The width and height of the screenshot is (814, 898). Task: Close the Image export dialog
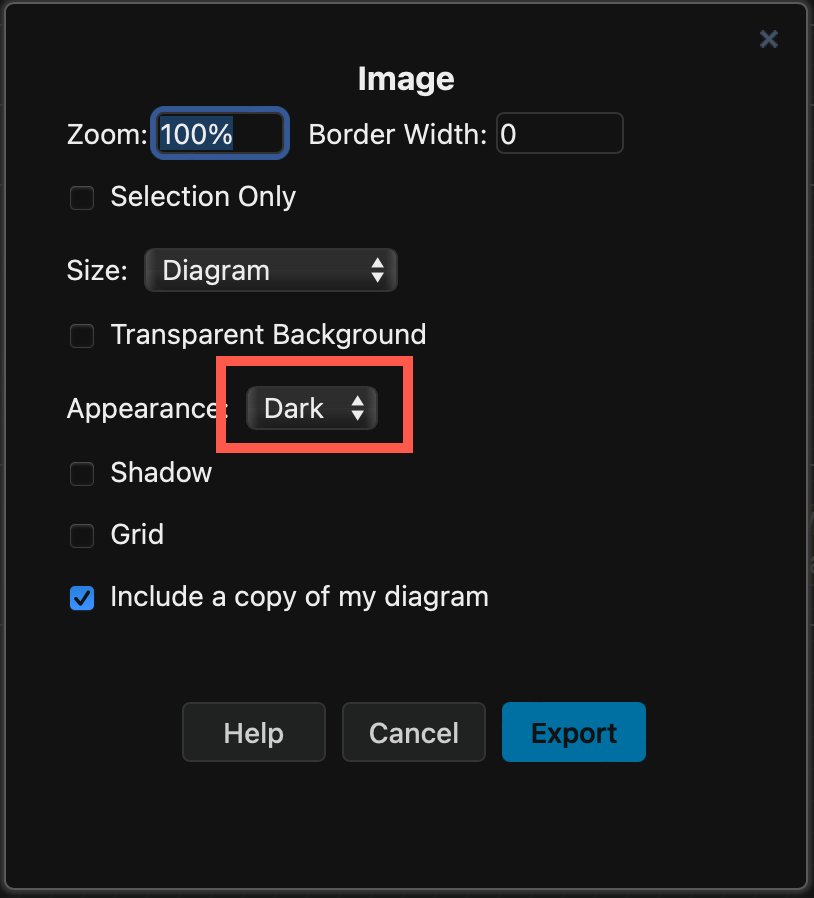(x=768, y=39)
